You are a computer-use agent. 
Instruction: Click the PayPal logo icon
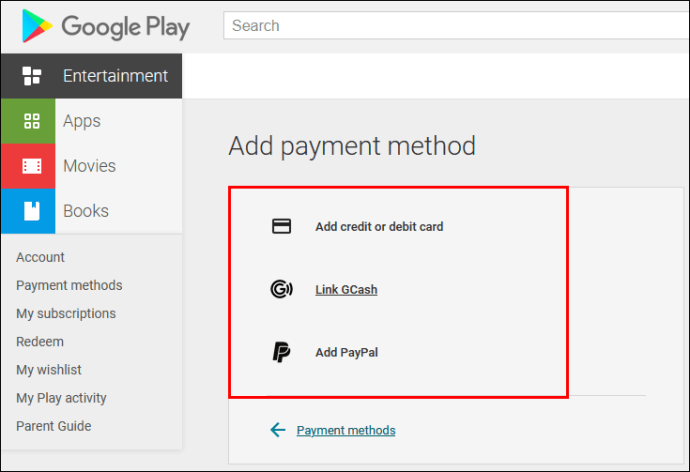[281, 352]
